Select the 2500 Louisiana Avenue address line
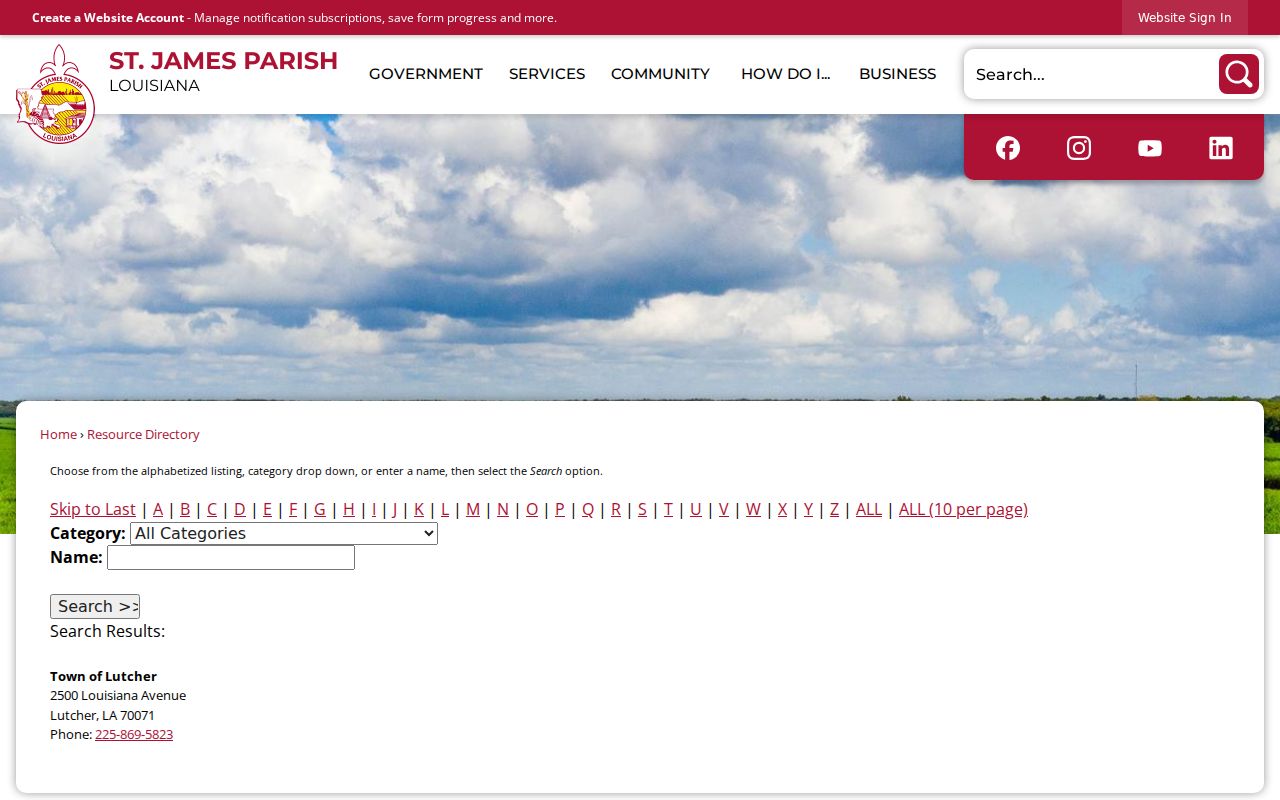The image size is (1280, 800). [118, 696]
